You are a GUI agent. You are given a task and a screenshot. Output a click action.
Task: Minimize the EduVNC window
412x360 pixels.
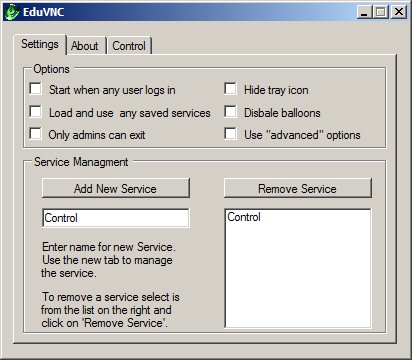pos(364,12)
